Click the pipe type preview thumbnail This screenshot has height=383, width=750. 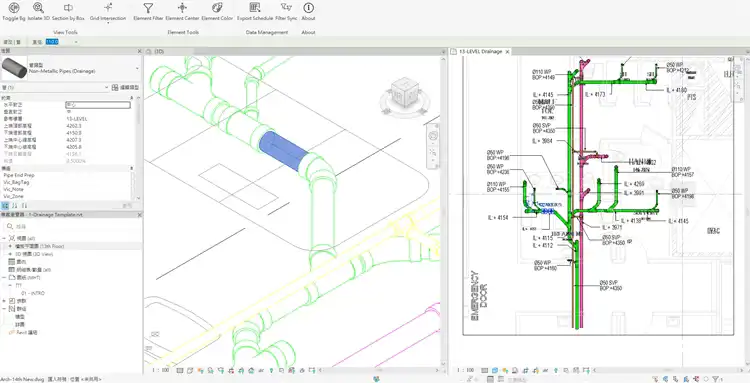tap(14, 68)
